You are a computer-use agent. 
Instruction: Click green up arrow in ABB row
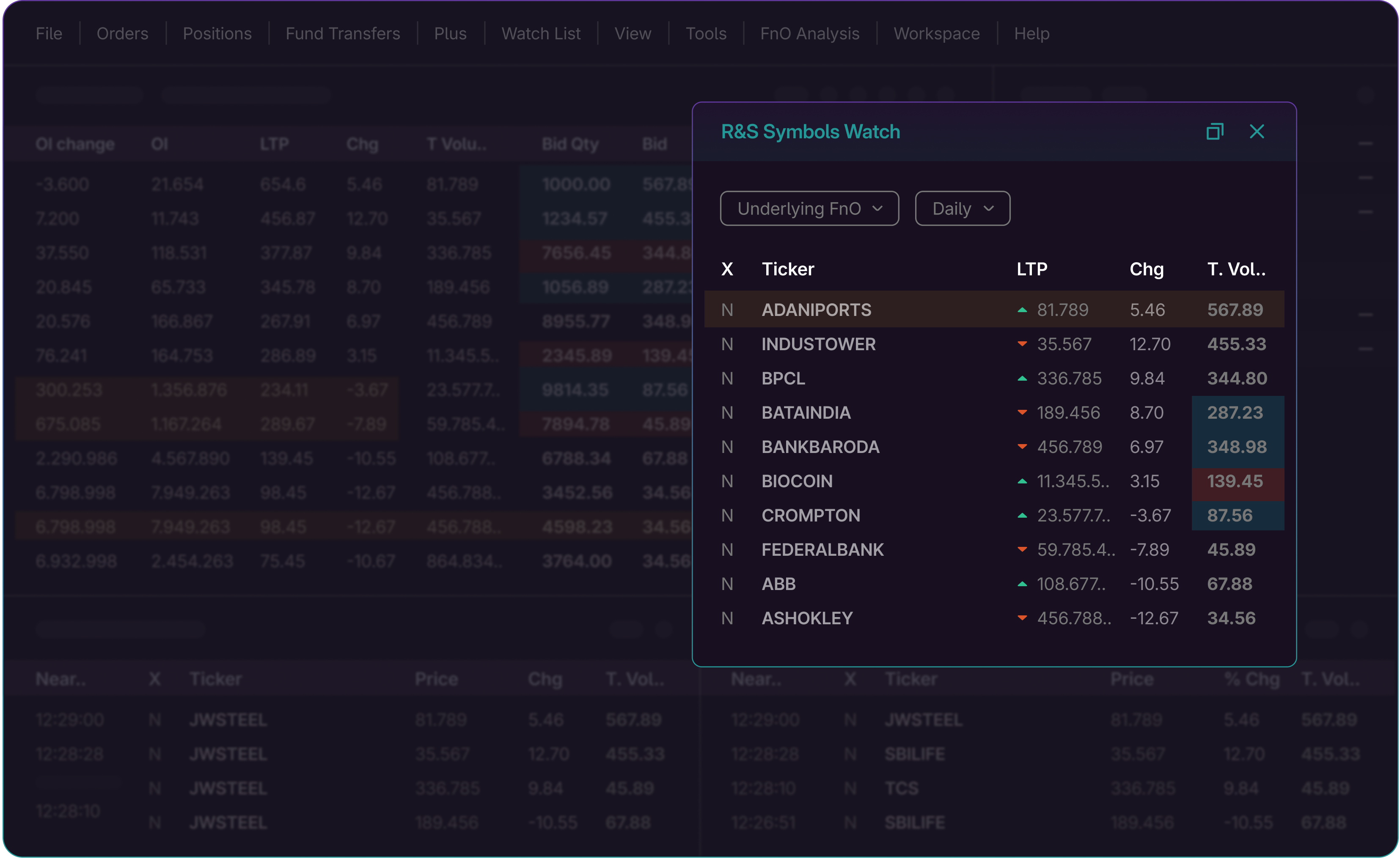pos(1022,584)
